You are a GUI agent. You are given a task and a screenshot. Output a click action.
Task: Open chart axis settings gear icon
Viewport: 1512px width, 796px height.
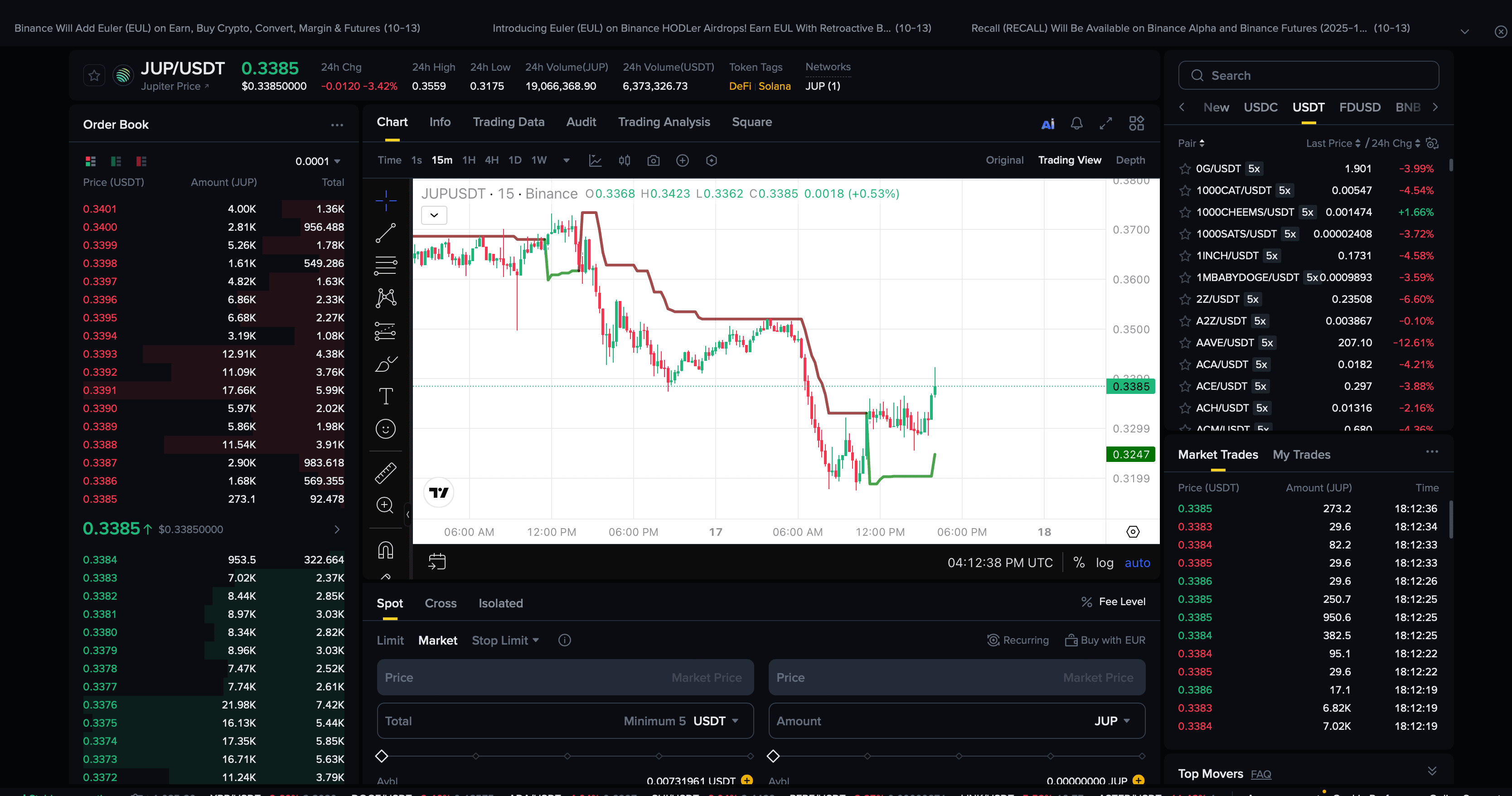[x=1133, y=532]
